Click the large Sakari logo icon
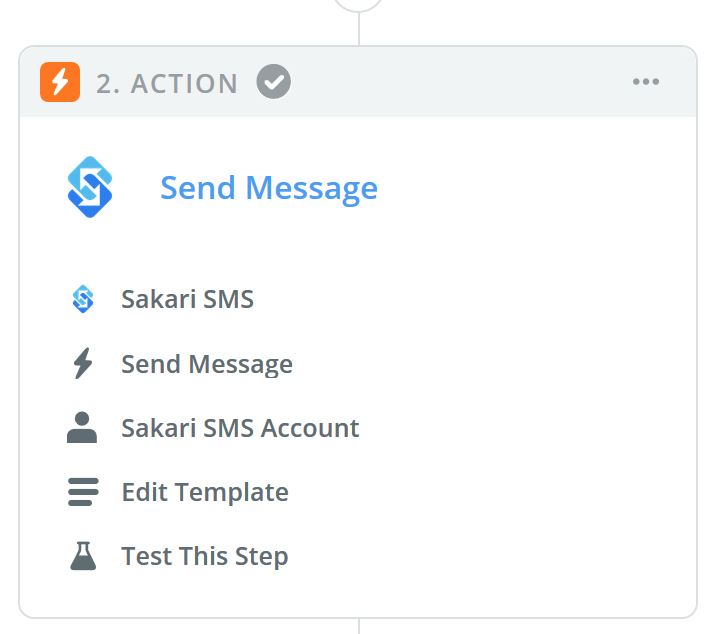Viewport: 721px width, 634px height. [x=90, y=187]
